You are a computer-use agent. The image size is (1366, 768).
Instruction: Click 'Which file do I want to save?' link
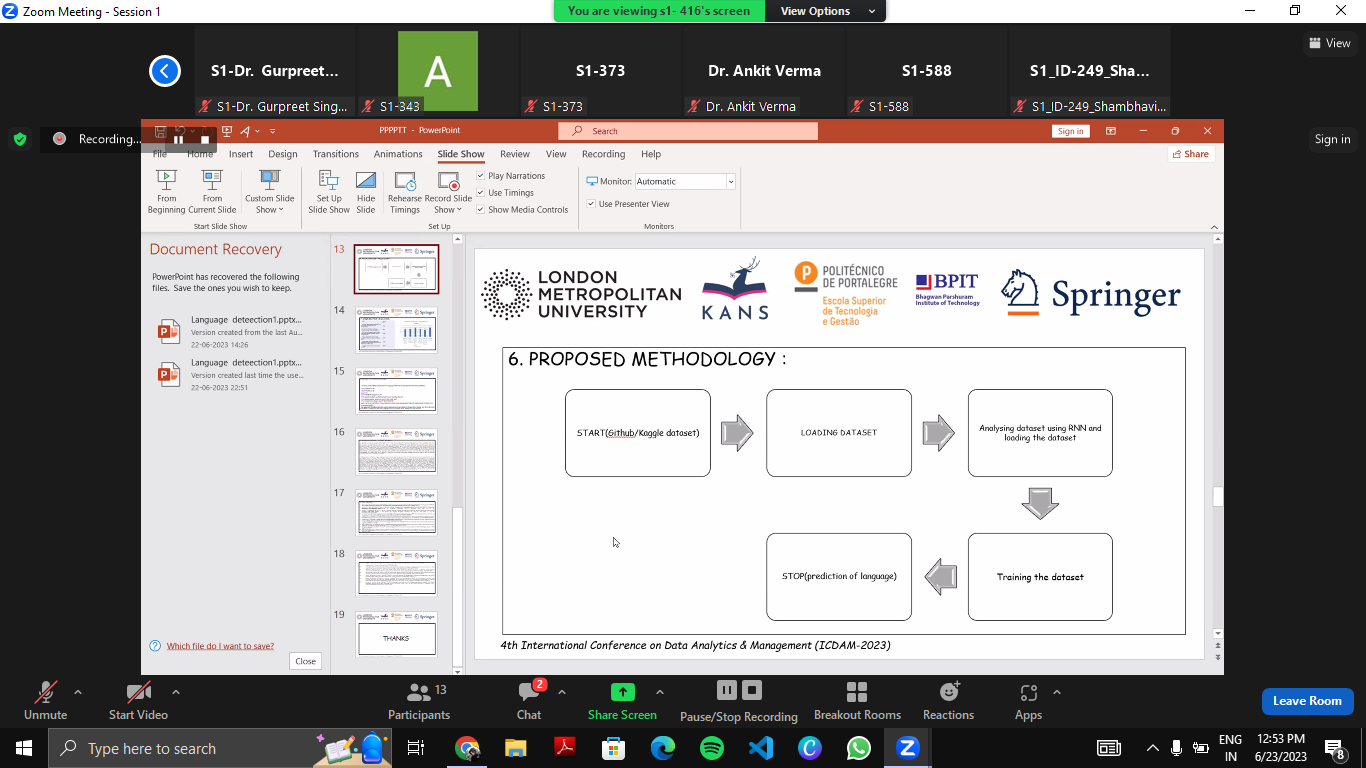click(x=220, y=646)
